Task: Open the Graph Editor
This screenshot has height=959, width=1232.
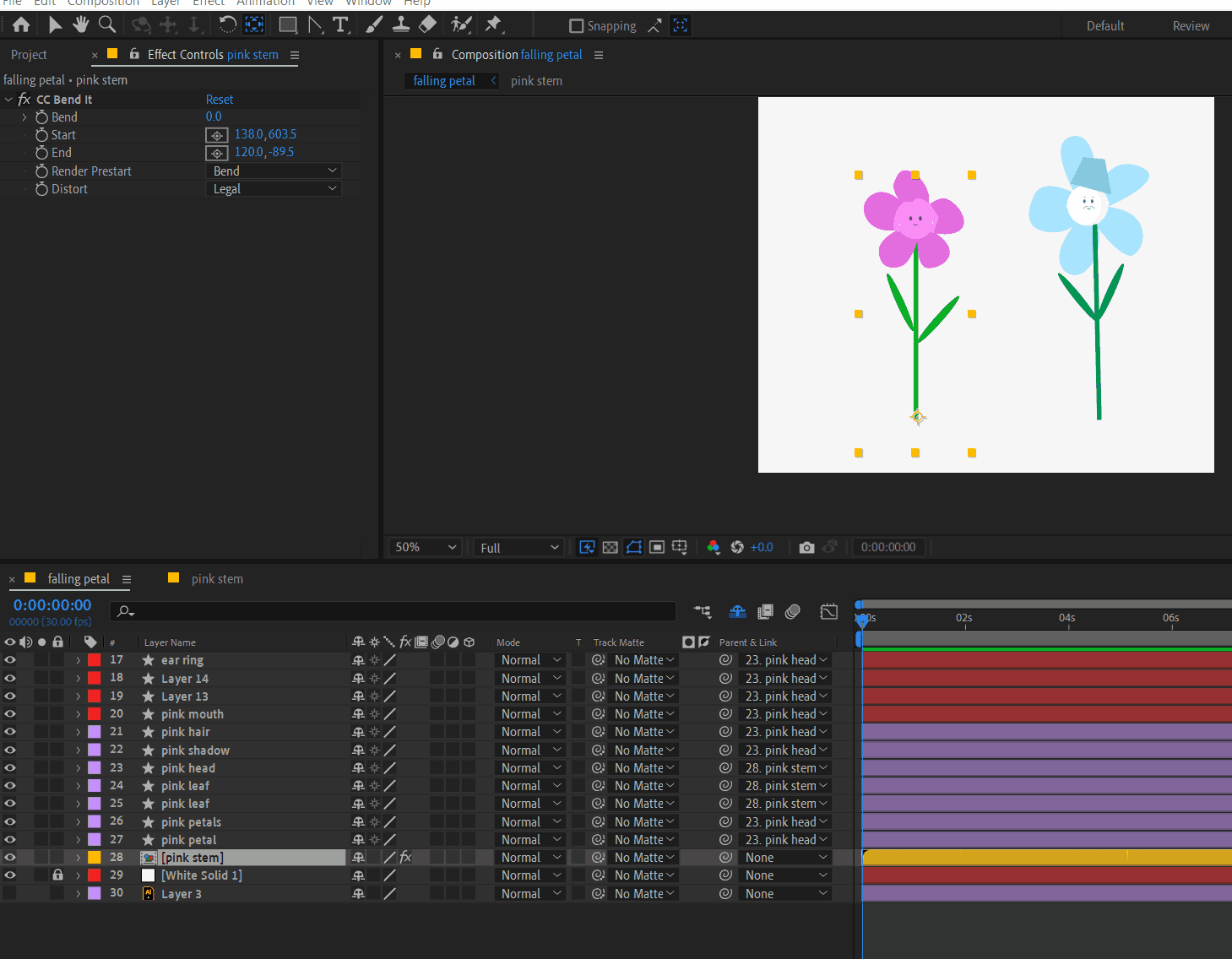Action: [829, 611]
